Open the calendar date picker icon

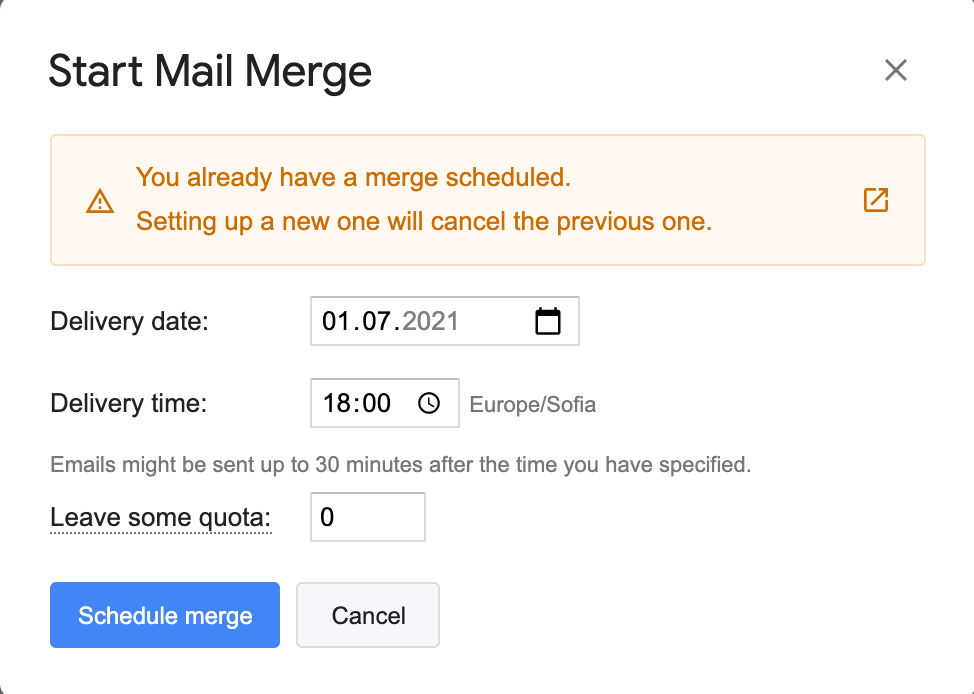tap(548, 321)
